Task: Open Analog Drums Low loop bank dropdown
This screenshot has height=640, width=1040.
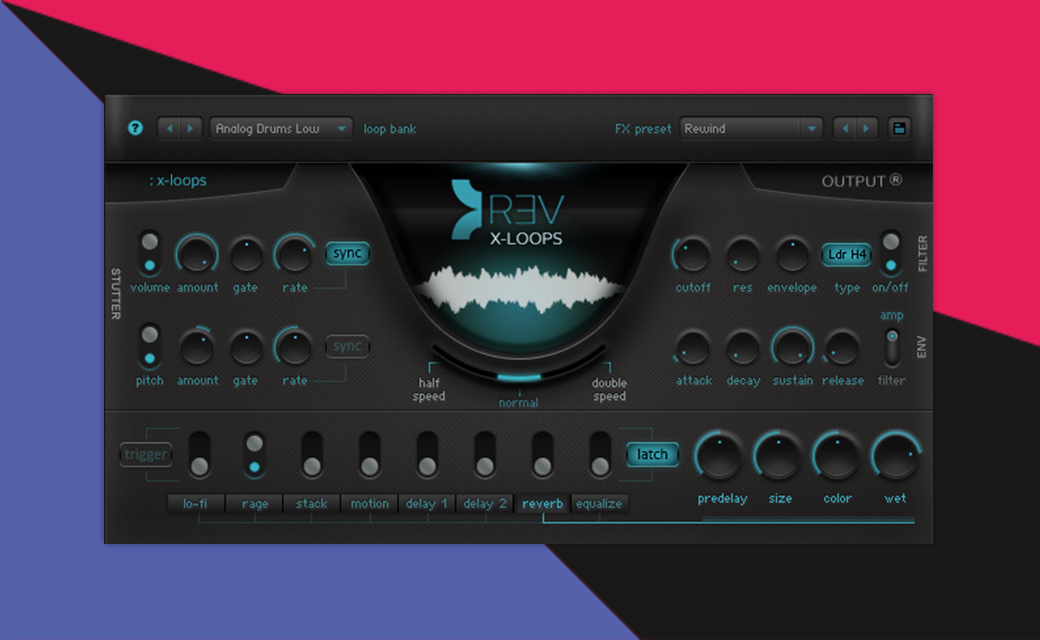Action: pos(281,128)
